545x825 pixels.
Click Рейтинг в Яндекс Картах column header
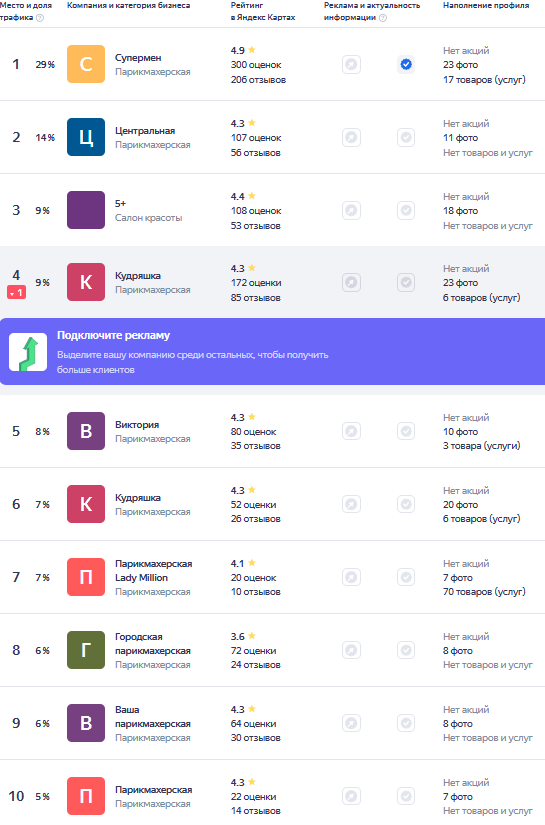pyautogui.click(x=263, y=11)
